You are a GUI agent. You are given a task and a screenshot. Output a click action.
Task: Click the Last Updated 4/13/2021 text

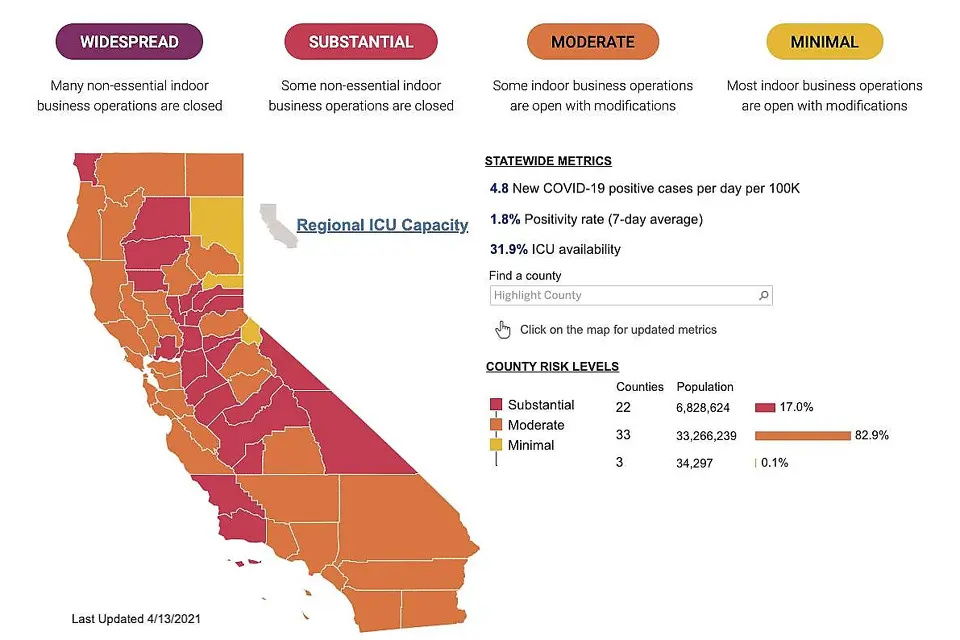[141, 619]
